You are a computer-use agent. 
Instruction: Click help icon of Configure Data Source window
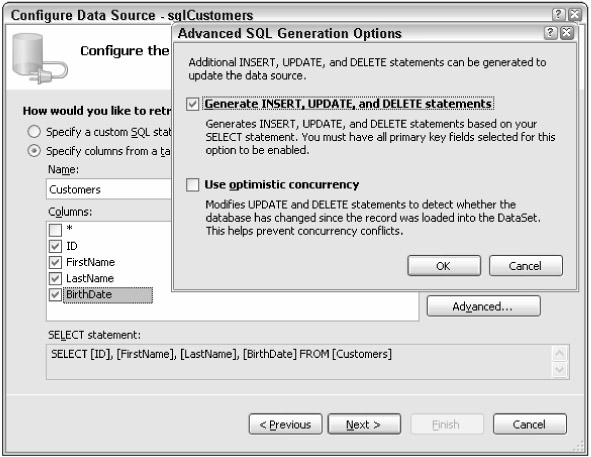pyautogui.click(x=558, y=15)
